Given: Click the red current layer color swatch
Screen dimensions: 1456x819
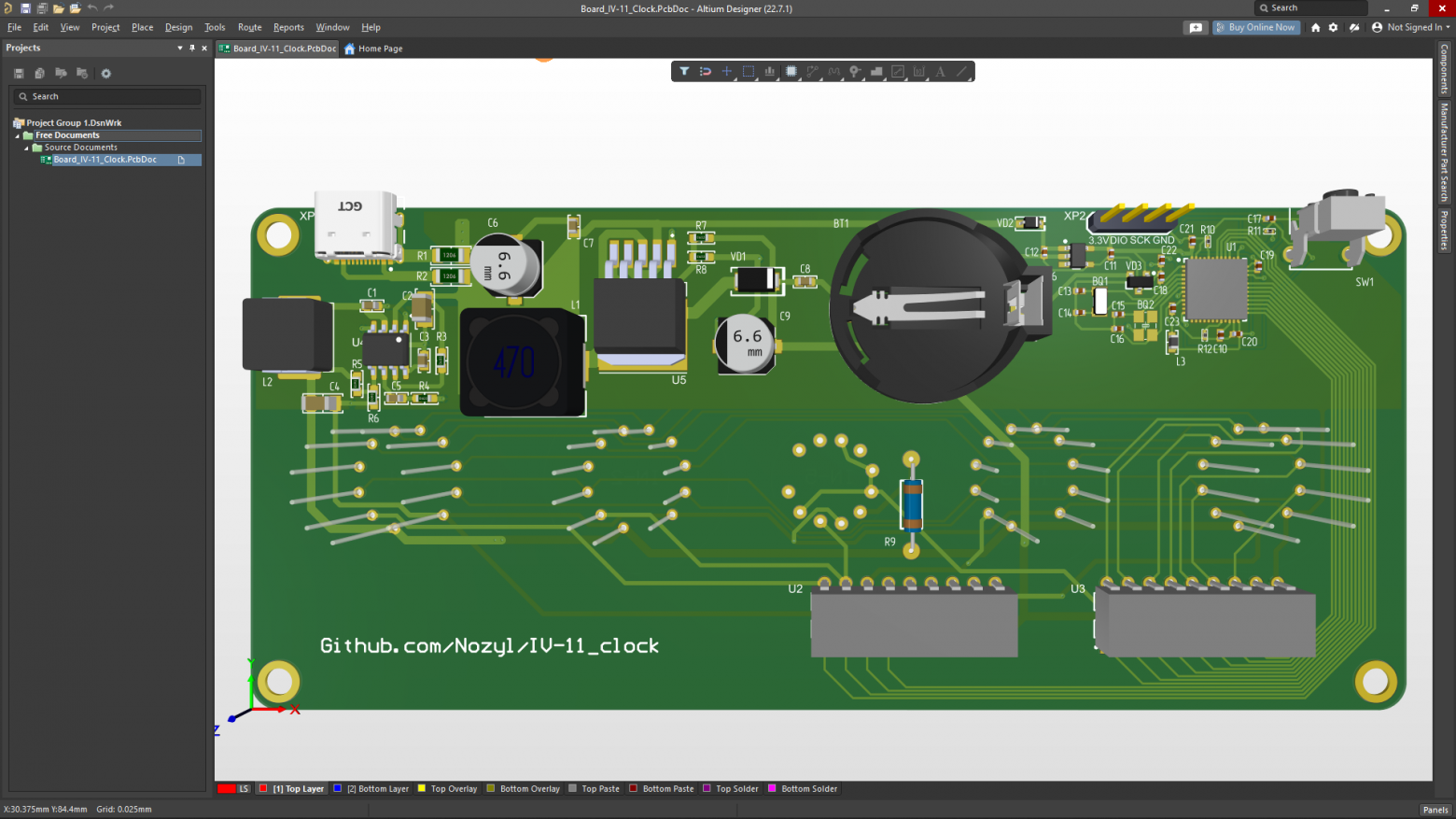Looking at the screenshot, I should (227, 789).
